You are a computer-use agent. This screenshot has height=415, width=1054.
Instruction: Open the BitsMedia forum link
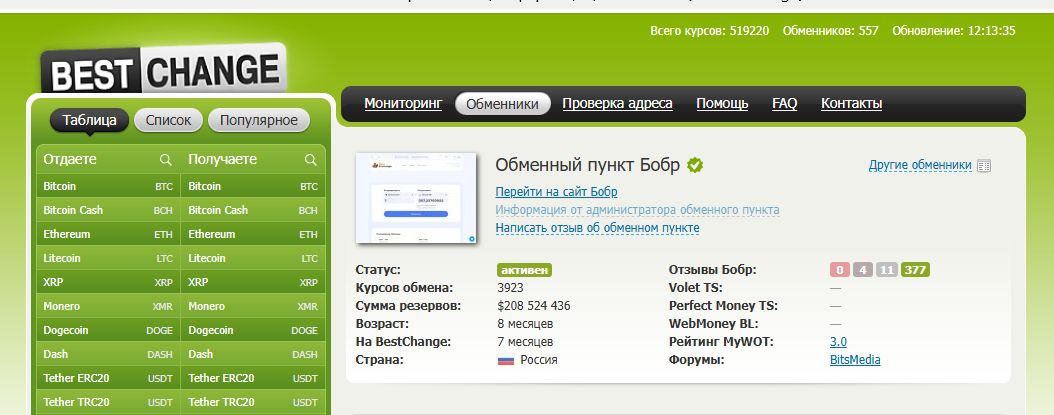point(855,360)
